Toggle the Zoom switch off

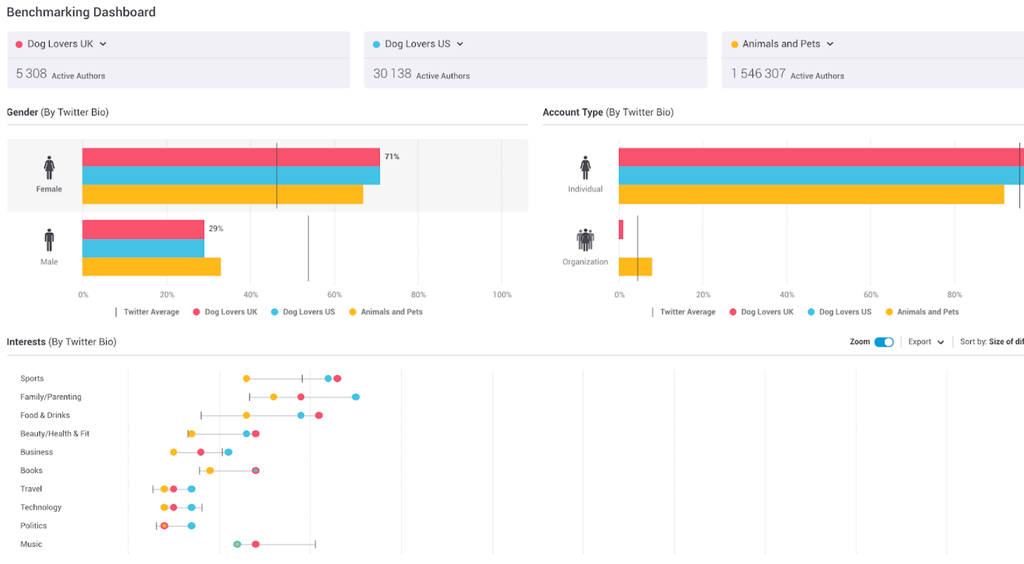pyautogui.click(x=884, y=342)
